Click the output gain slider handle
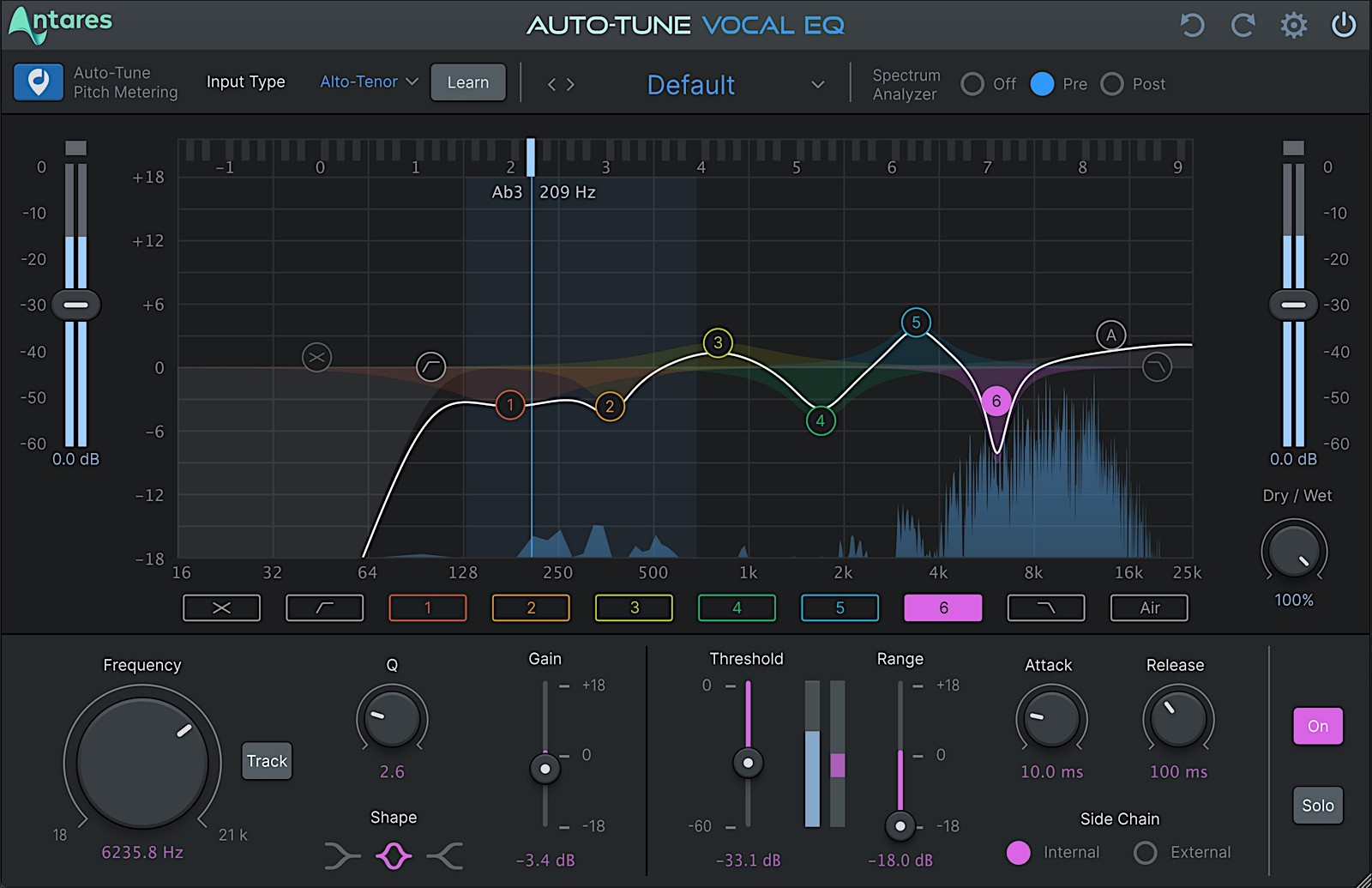Viewport: 1372px width, 888px height. click(x=1293, y=305)
